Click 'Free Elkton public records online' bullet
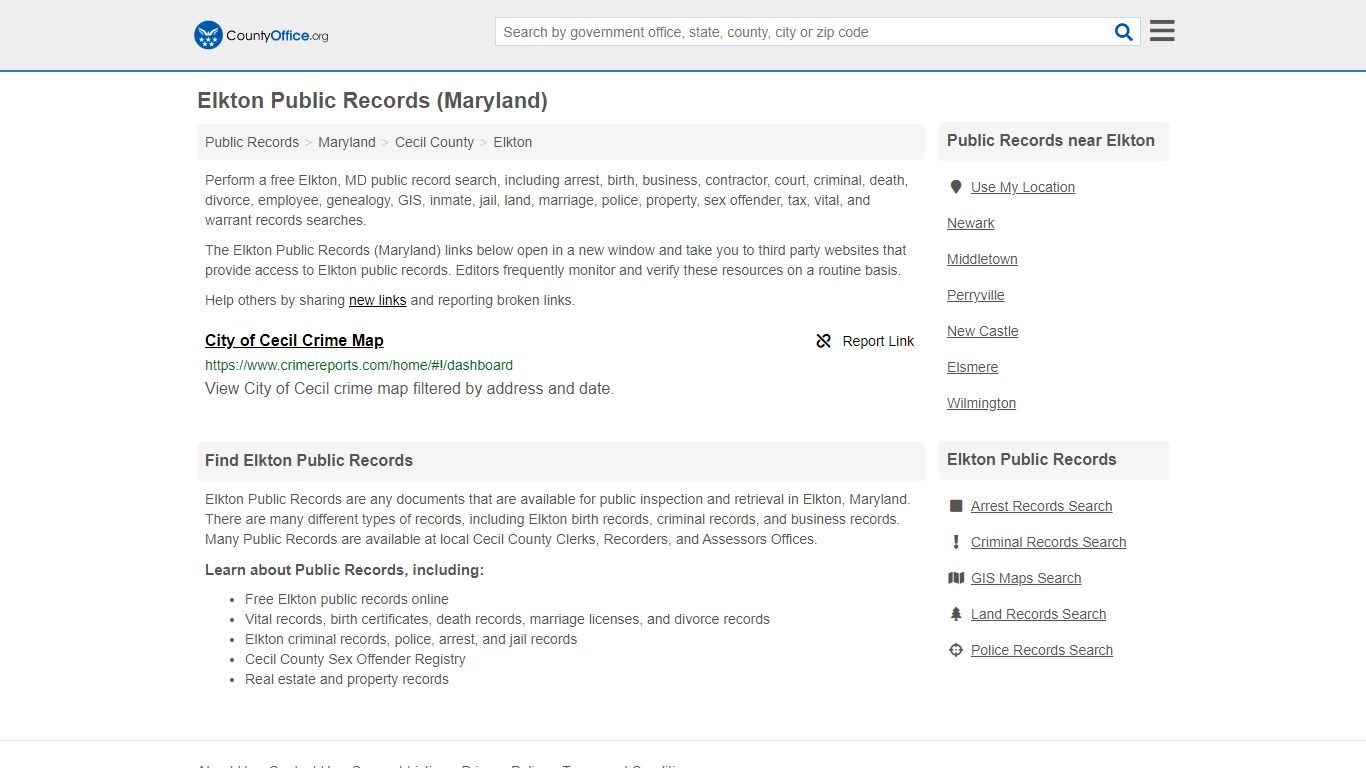1366x768 pixels. [347, 599]
